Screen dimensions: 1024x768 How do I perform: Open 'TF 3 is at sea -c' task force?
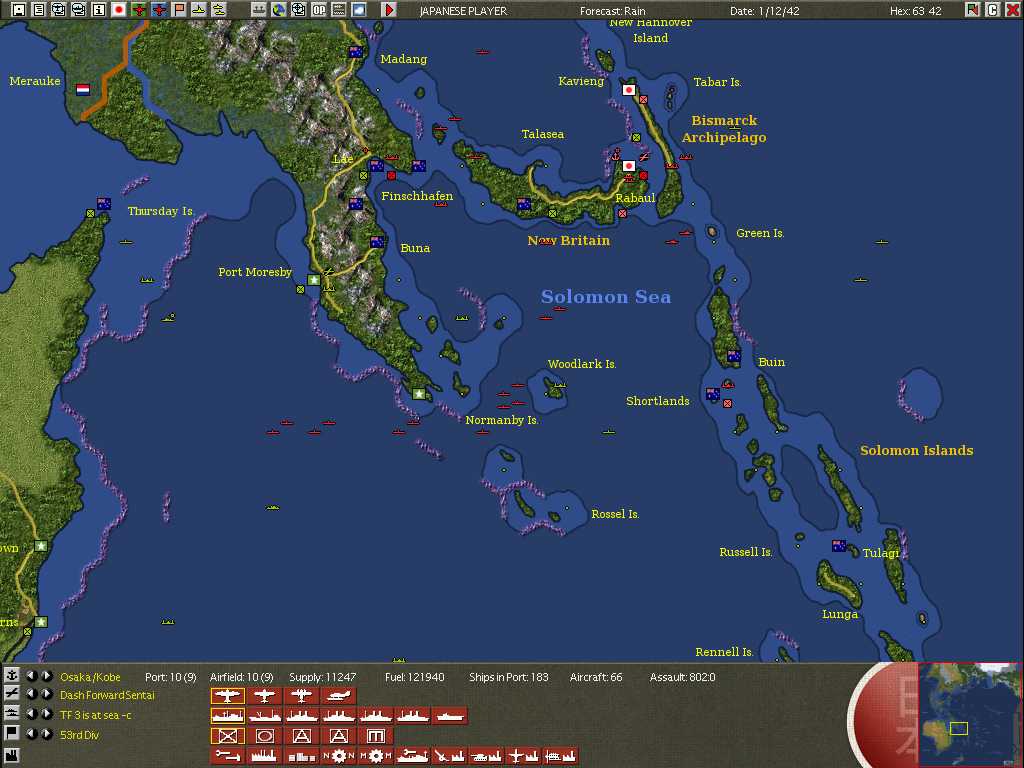coord(95,715)
